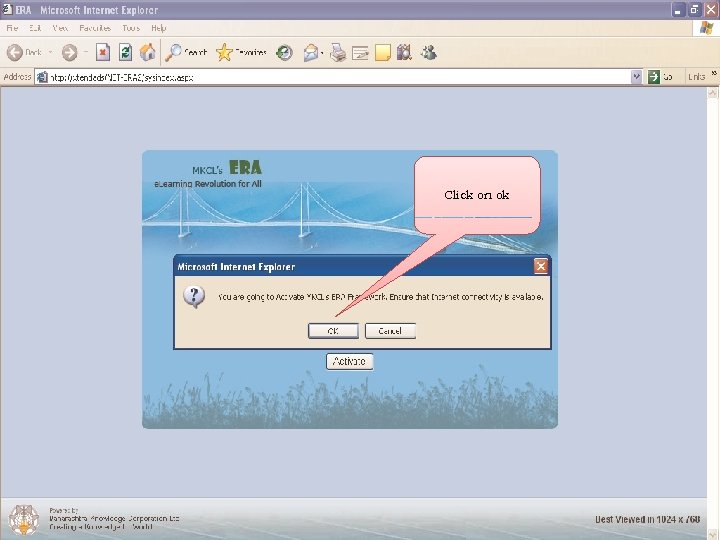
Task: Expand the address bar dropdown
Action: click(636, 77)
